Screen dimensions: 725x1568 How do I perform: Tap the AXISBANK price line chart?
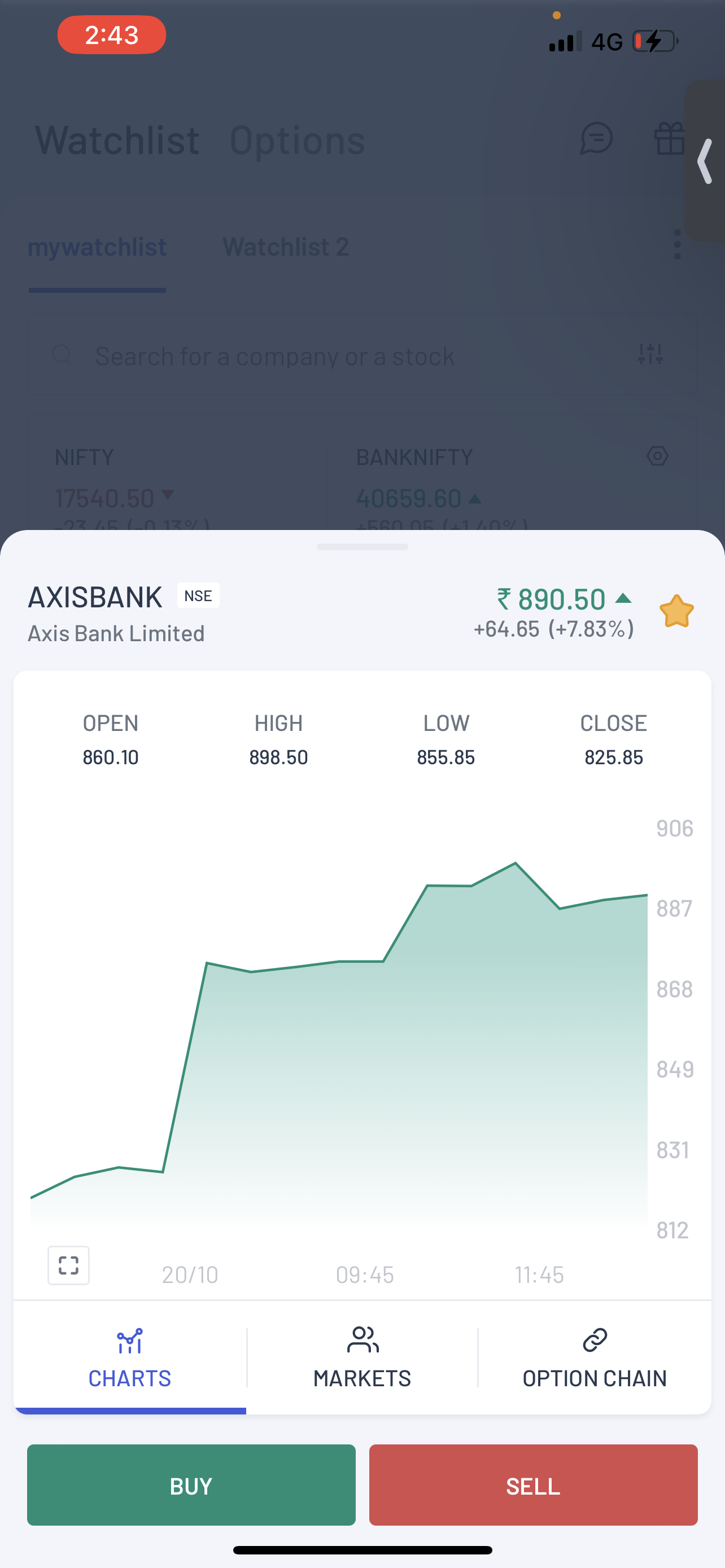pos(341,1035)
